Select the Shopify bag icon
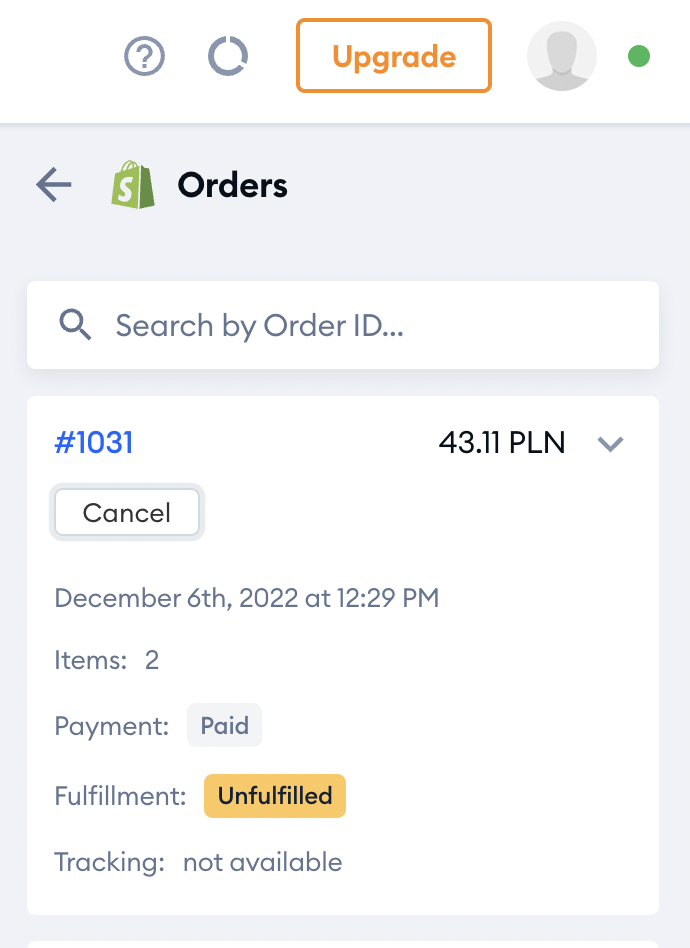This screenshot has height=948, width=690. point(133,185)
